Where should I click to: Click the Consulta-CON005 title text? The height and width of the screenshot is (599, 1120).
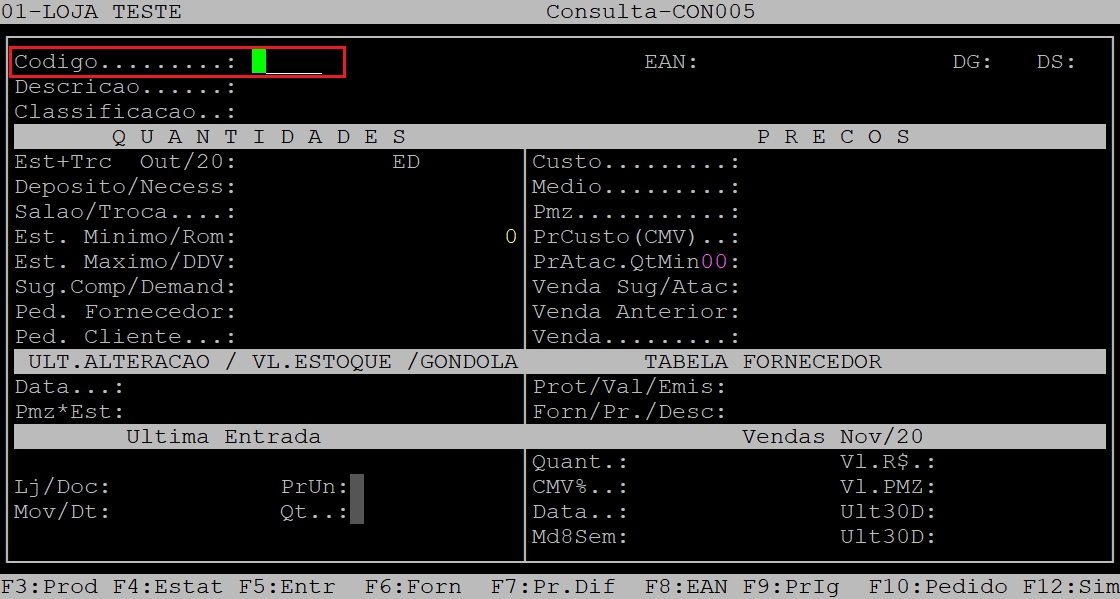[651, 11]
